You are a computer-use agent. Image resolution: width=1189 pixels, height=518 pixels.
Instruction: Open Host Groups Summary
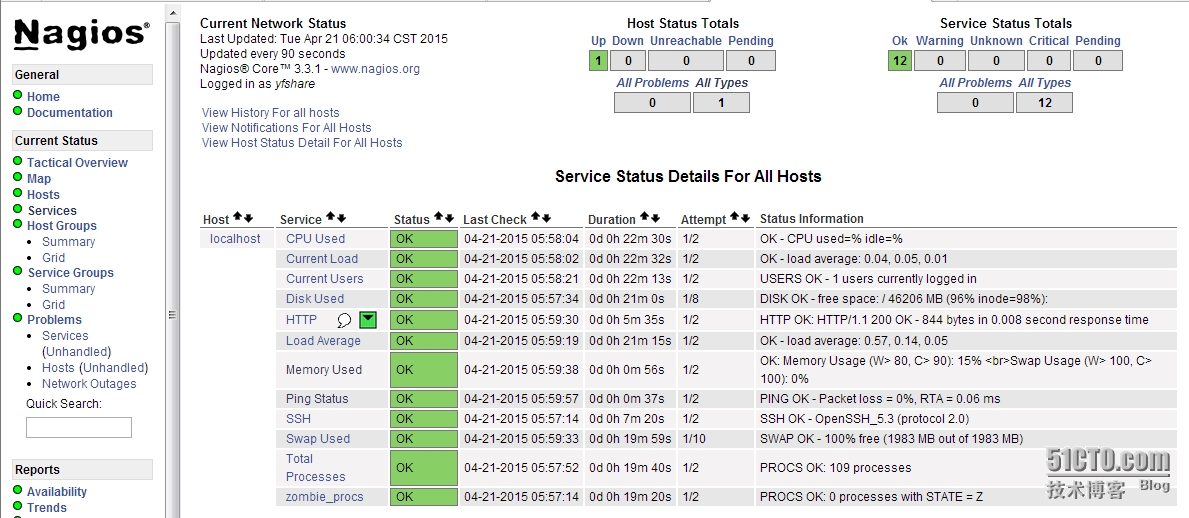pyautogui.click(x=68, y=242)
